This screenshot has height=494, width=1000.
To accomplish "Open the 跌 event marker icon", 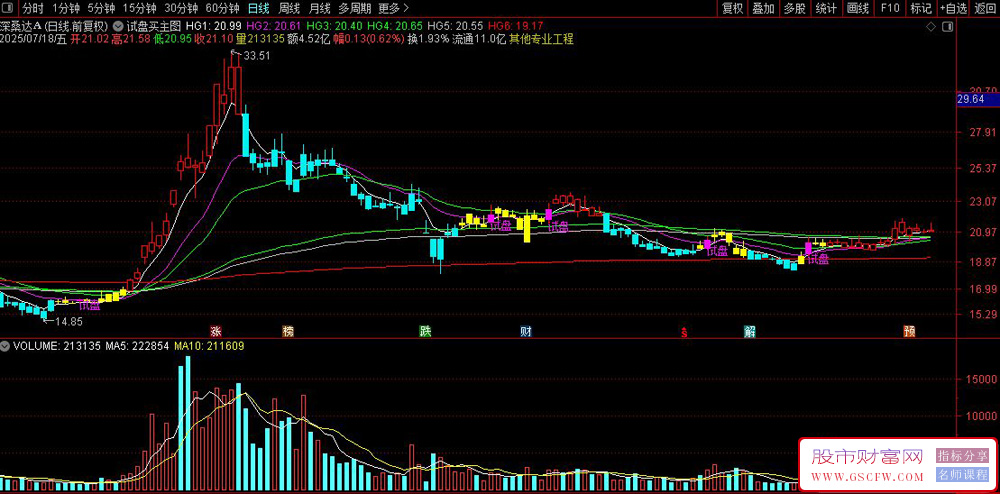I will [x=424, y=331].
